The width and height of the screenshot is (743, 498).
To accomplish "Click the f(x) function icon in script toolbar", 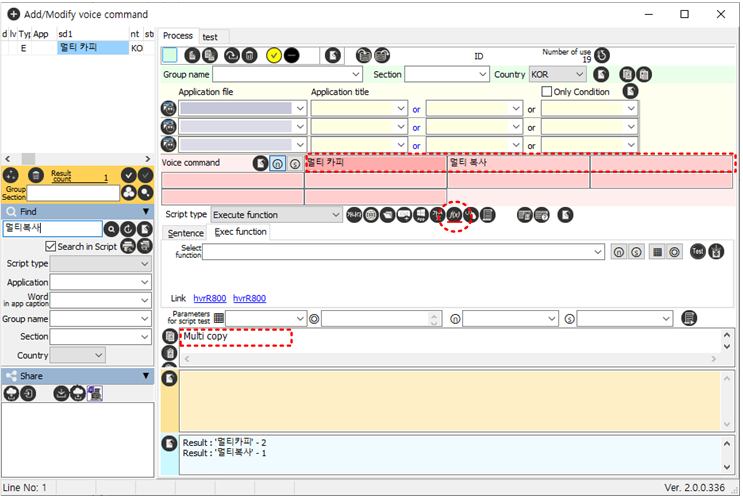I will [x=456, y=214].
